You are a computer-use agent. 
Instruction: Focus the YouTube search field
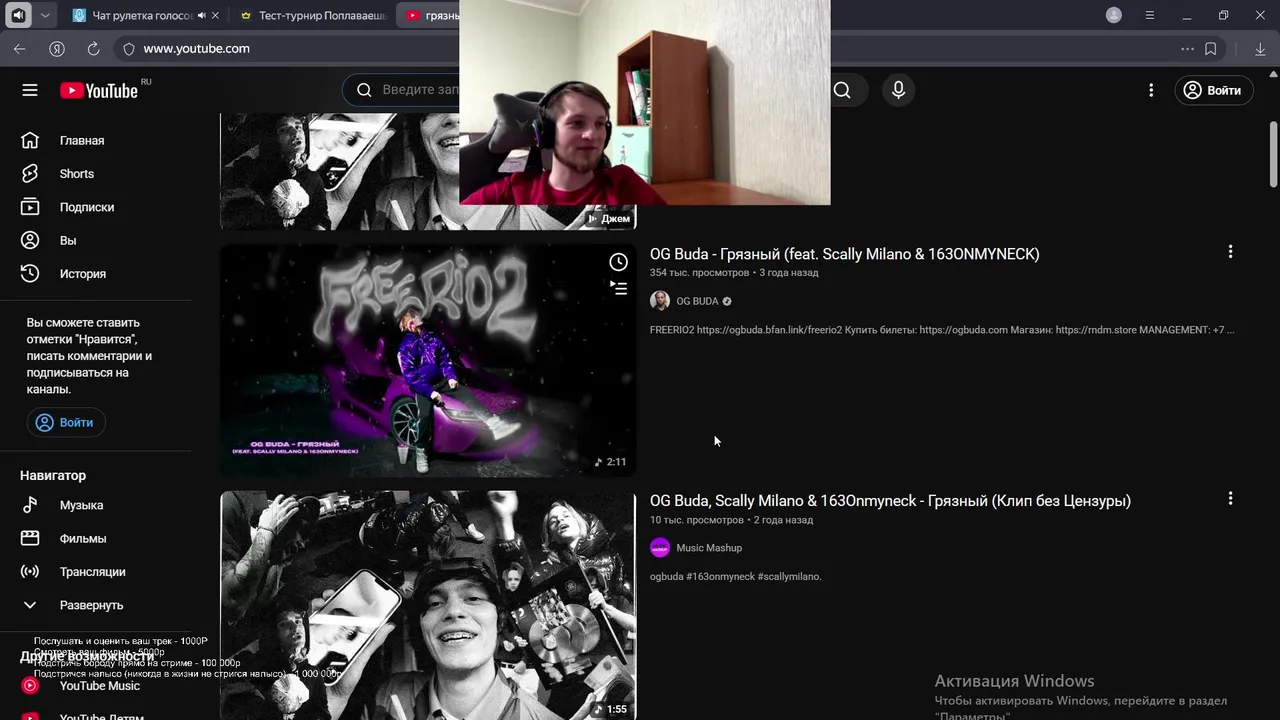point(420,90)
